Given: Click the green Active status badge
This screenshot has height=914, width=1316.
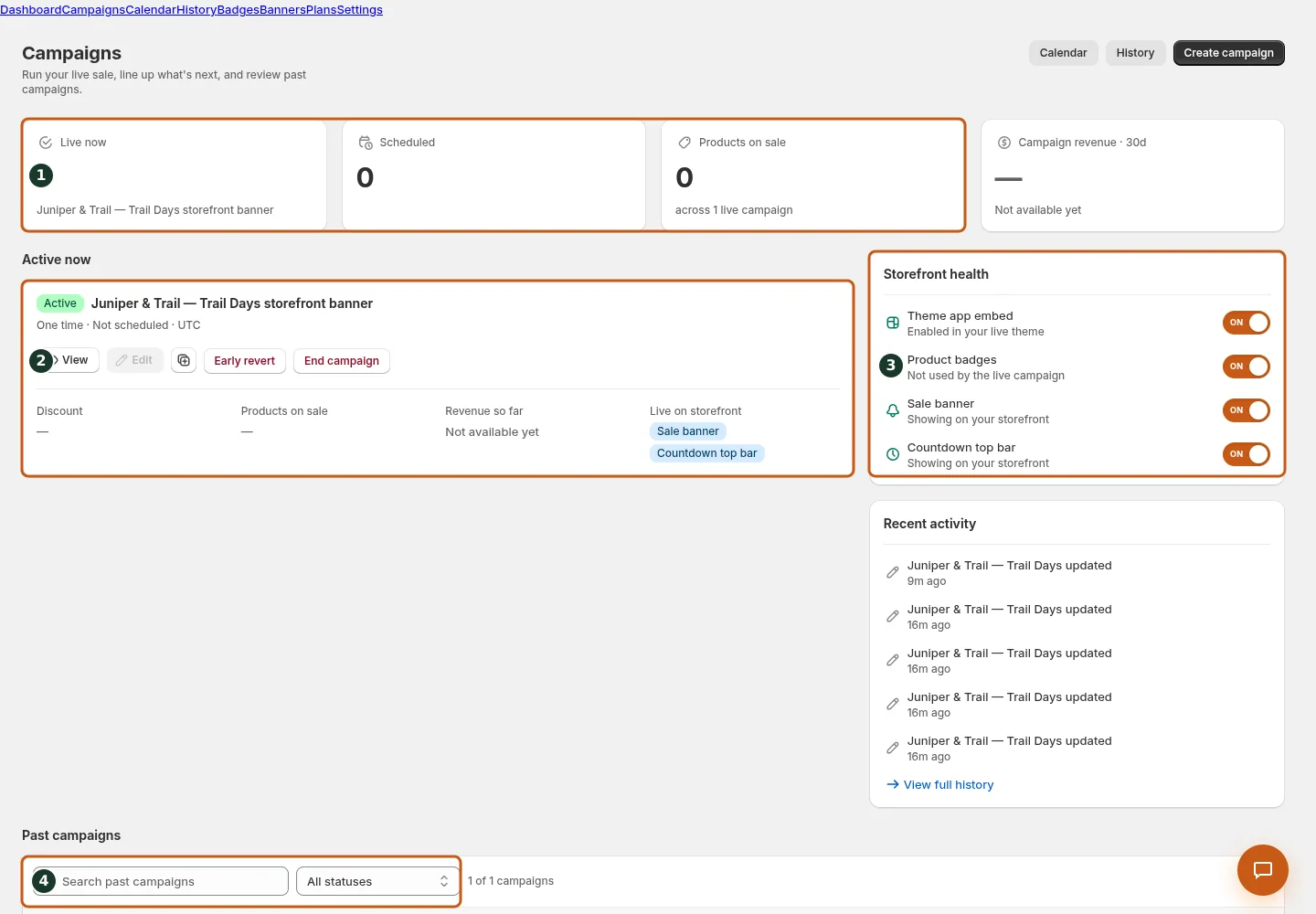Looking at the screenshot, I should coord(60,303).
